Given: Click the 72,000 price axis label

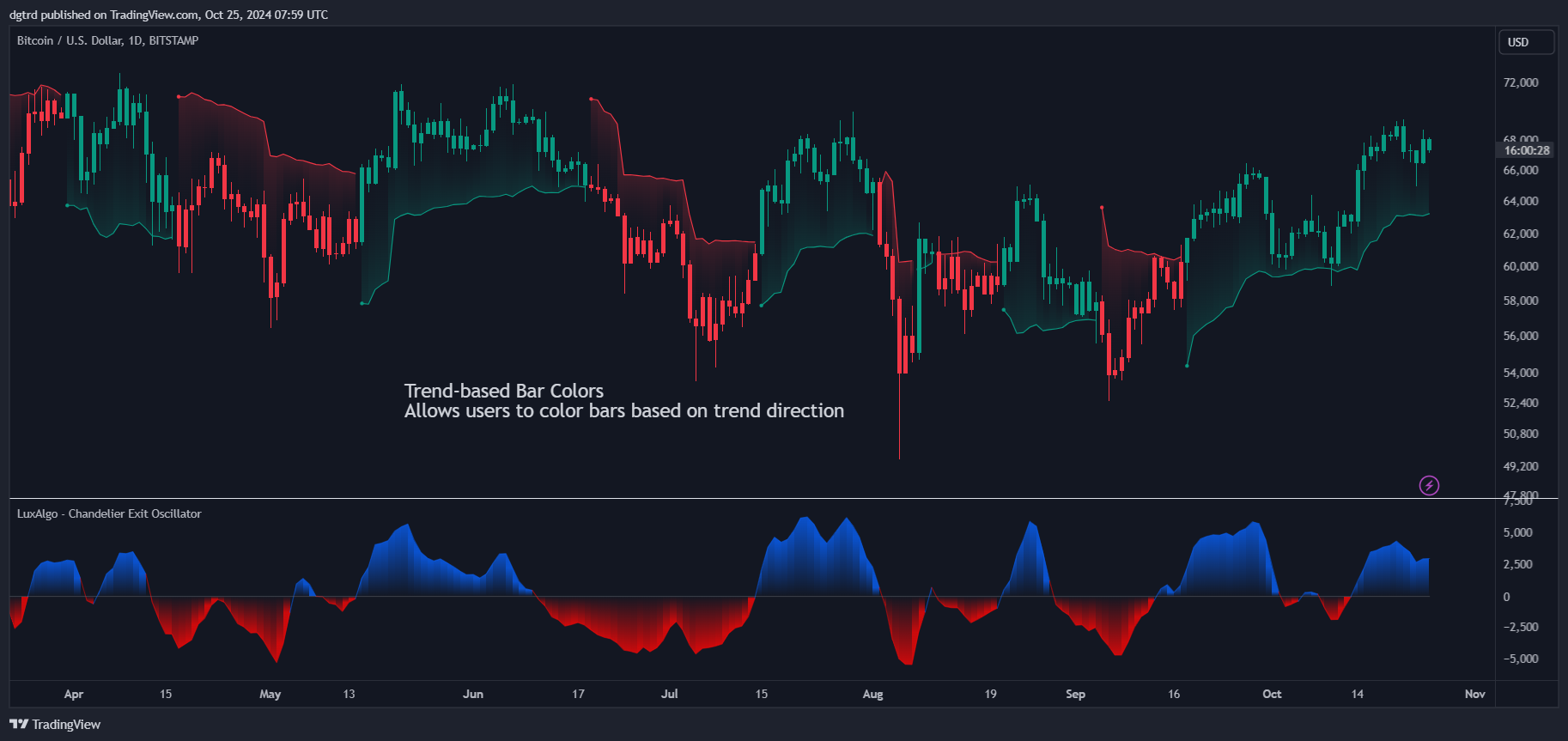Looking at the screenshot, I should 1521,82.
